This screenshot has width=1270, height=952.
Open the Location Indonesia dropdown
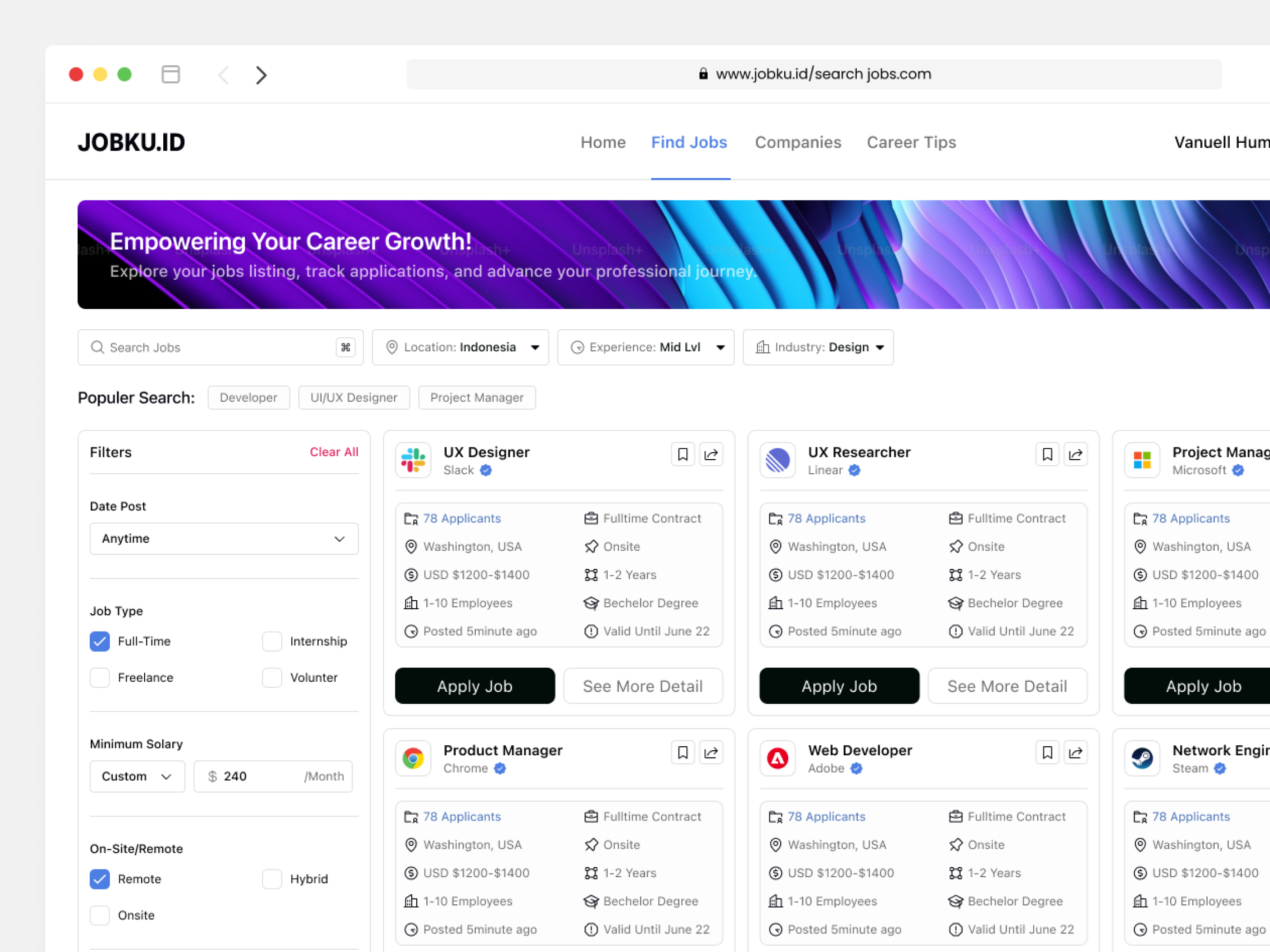pos(460,347)
